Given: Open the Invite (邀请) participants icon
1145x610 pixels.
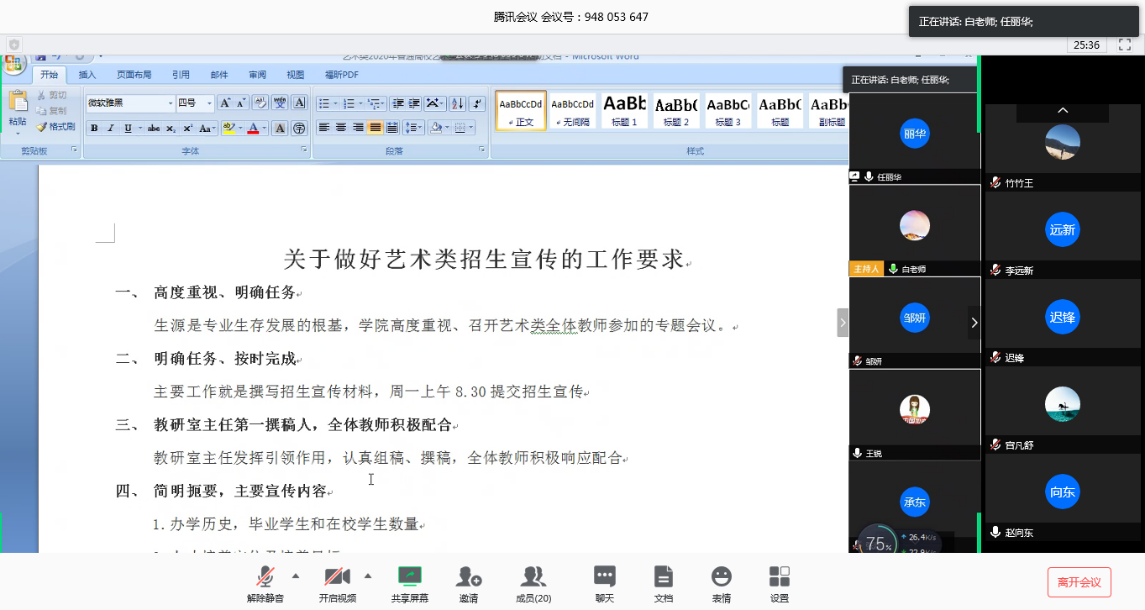Looking at the screenshot, I should coord(468,577).
